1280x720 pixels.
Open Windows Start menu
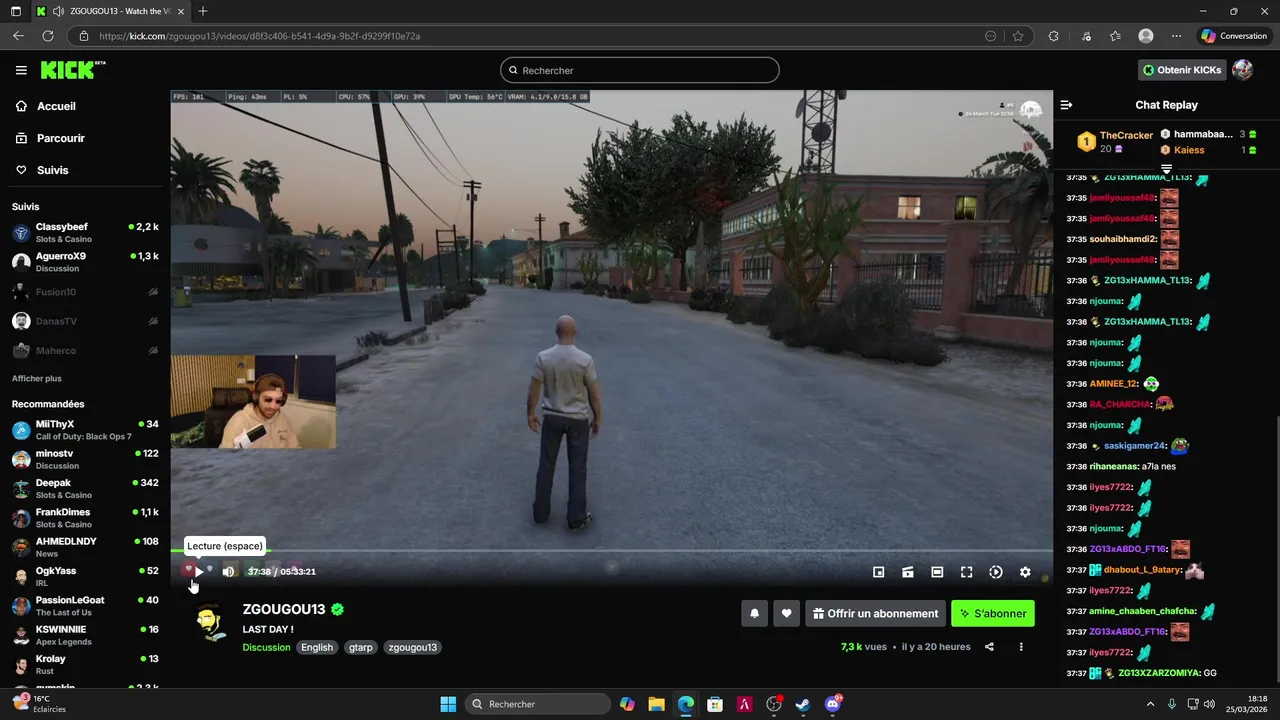pyautogui.click(x=448, y=704)
